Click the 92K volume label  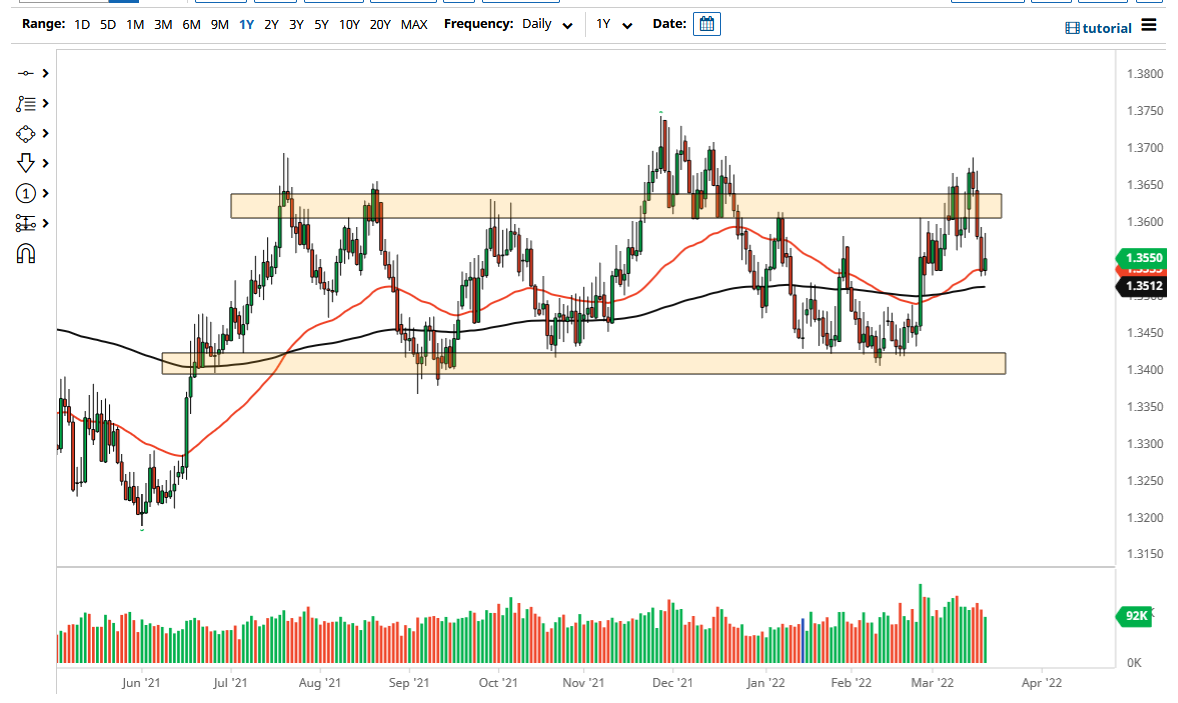(1136, 618)
